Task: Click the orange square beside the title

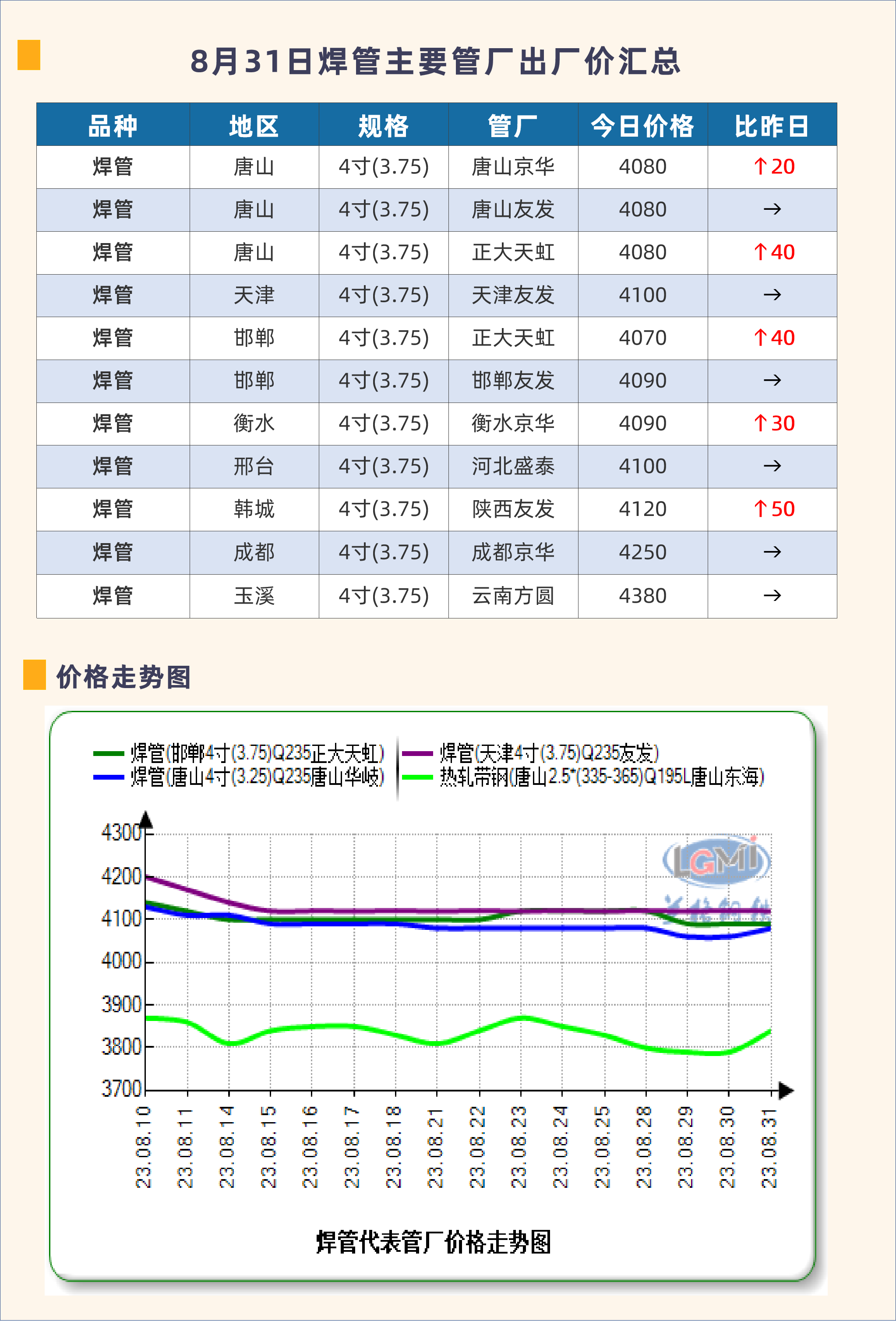Action: (x=28, y=55)
